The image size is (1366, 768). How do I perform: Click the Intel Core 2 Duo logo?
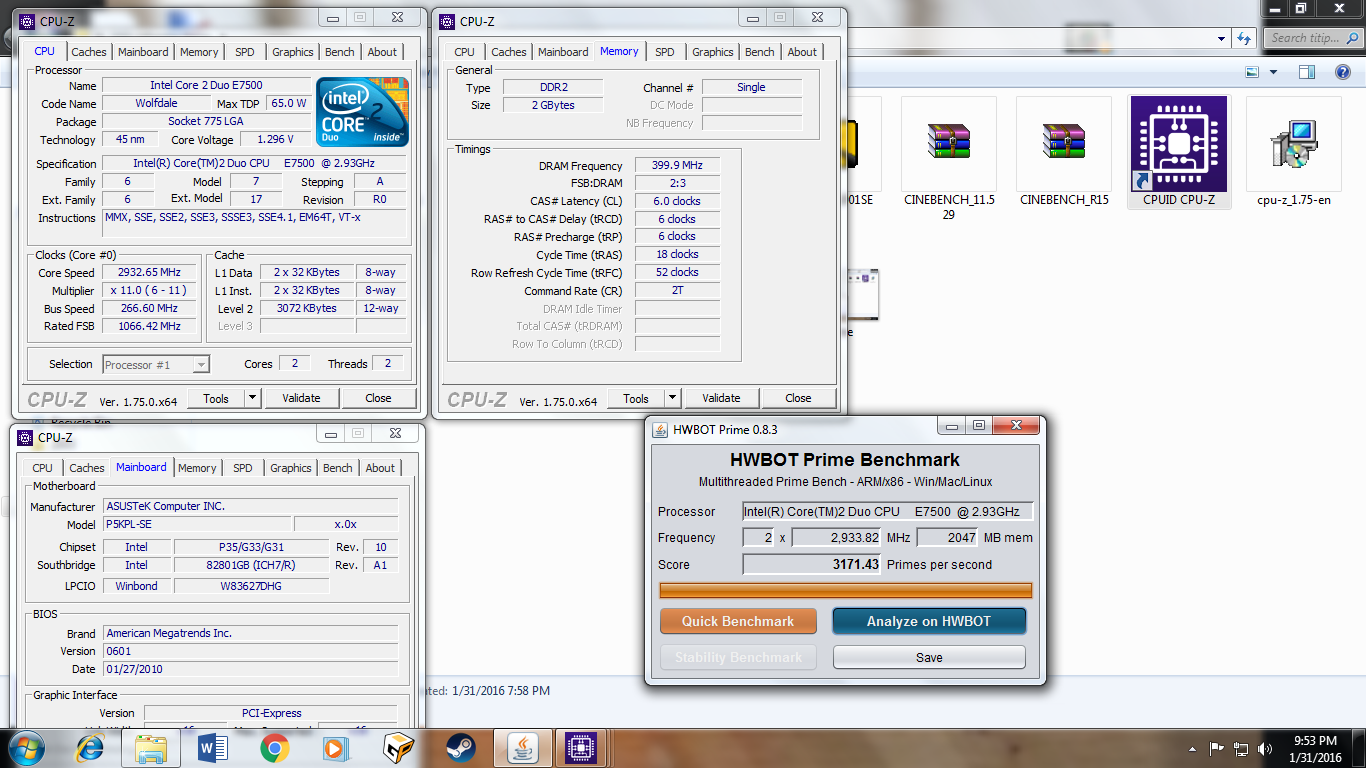pos(362,112)
